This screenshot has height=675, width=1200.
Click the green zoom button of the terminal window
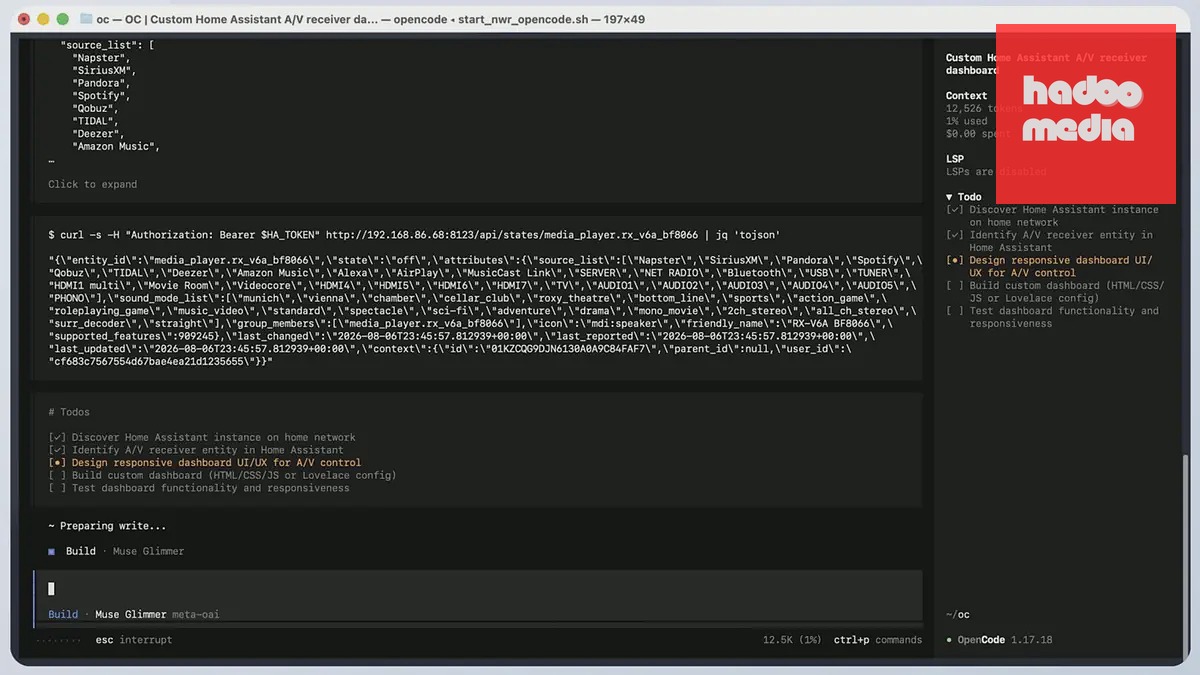(63, 19)
